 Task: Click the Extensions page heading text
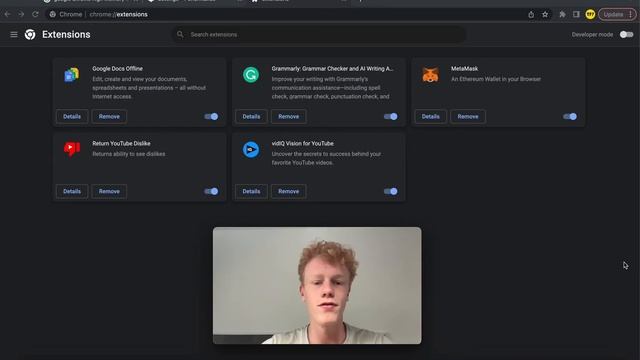tap(66, 35)
